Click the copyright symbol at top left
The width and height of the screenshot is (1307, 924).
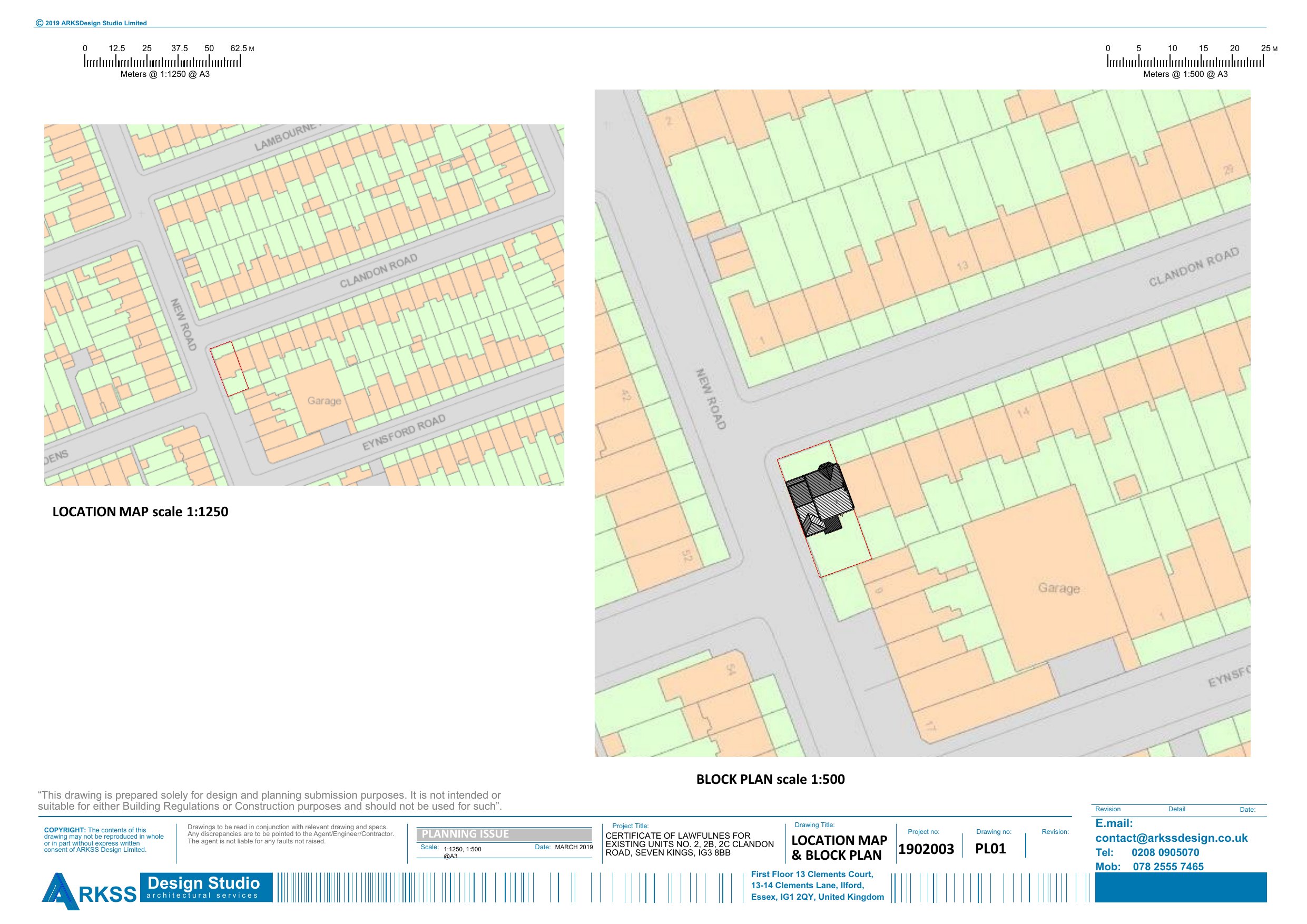click(x=40, y=23)
